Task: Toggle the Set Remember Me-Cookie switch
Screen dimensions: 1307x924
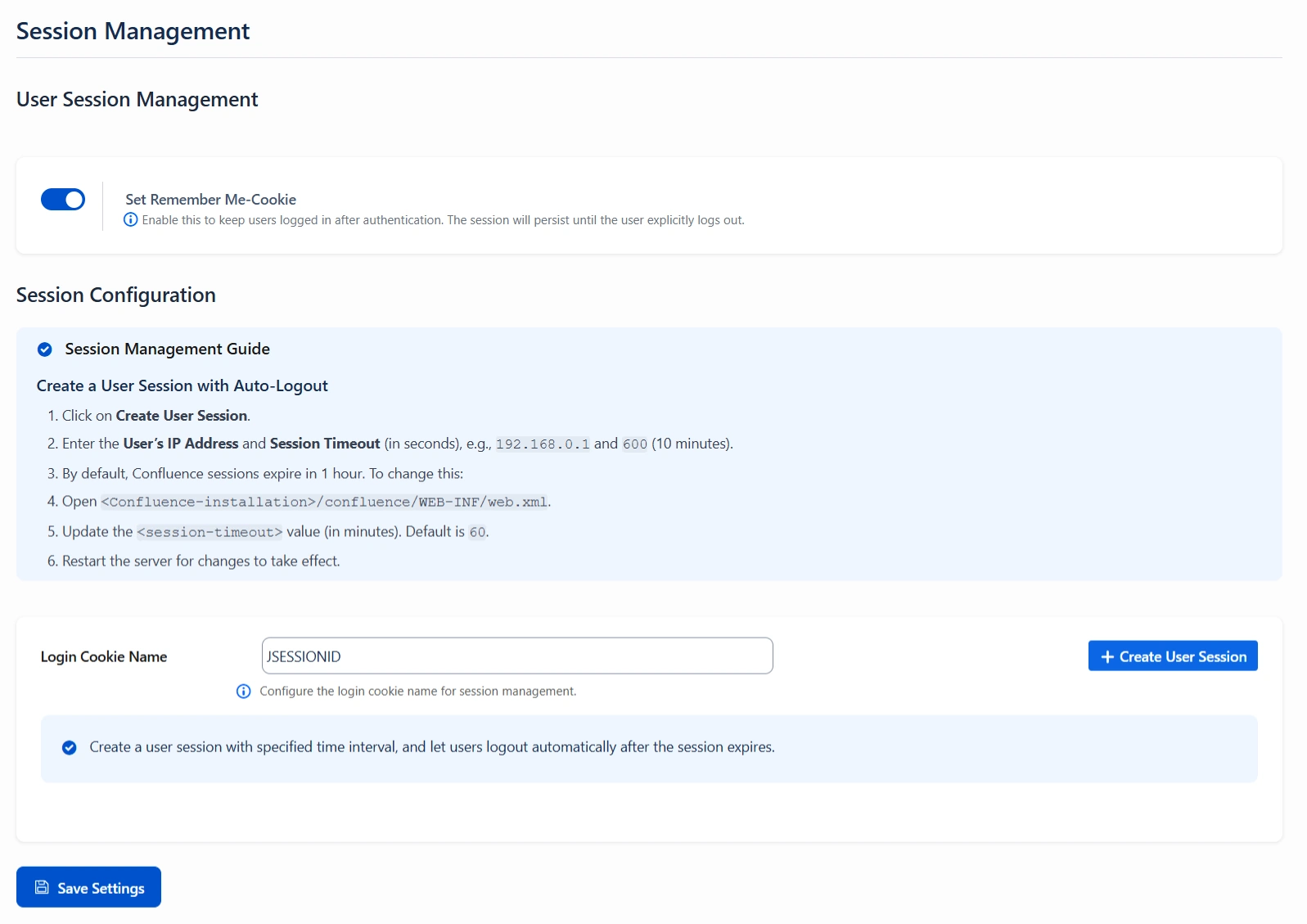Action: tap(63, 200)
